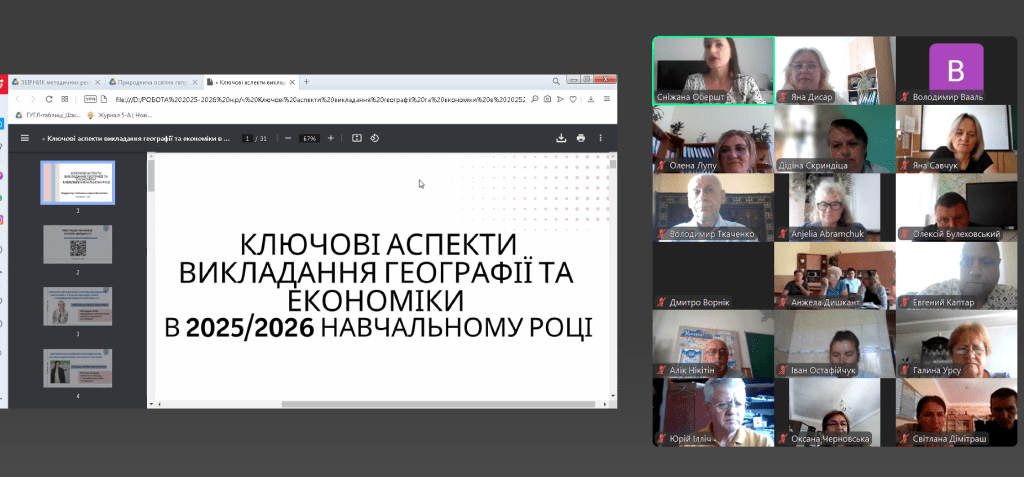
Task: Click the PDF document title in toolbar
Action: [136, 139]
